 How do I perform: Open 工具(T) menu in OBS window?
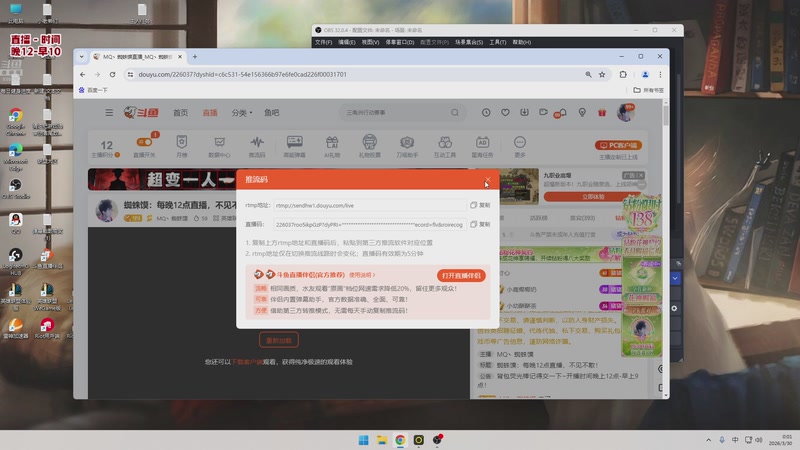[497, 42]
